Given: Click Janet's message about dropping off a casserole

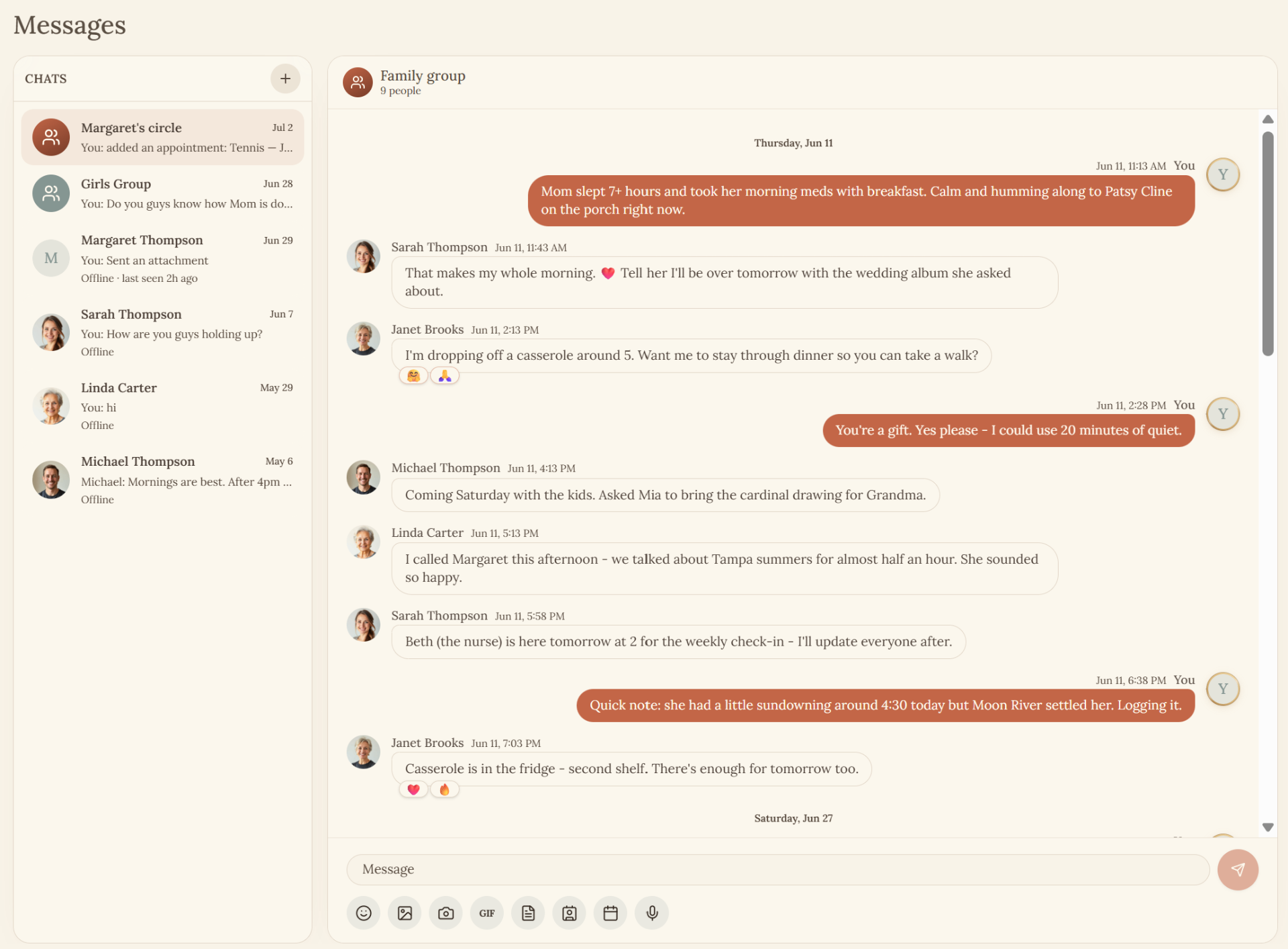Looking at the screenshot, I should pos(691,356).
